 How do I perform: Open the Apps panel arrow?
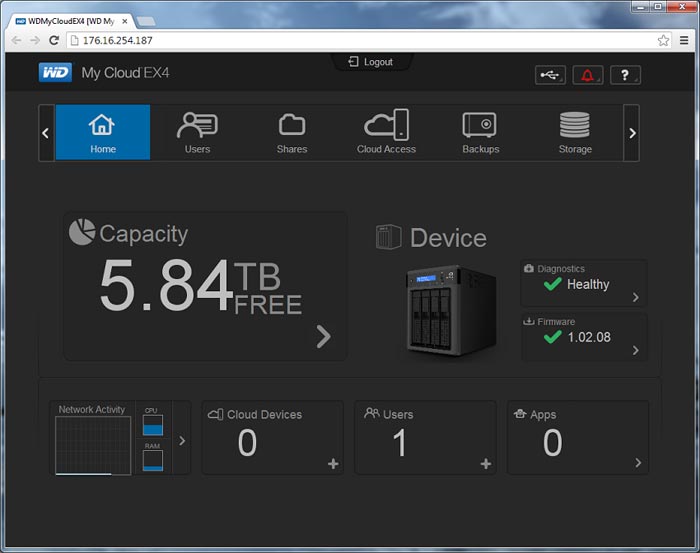pyautogui.click(x=638, y=463)
